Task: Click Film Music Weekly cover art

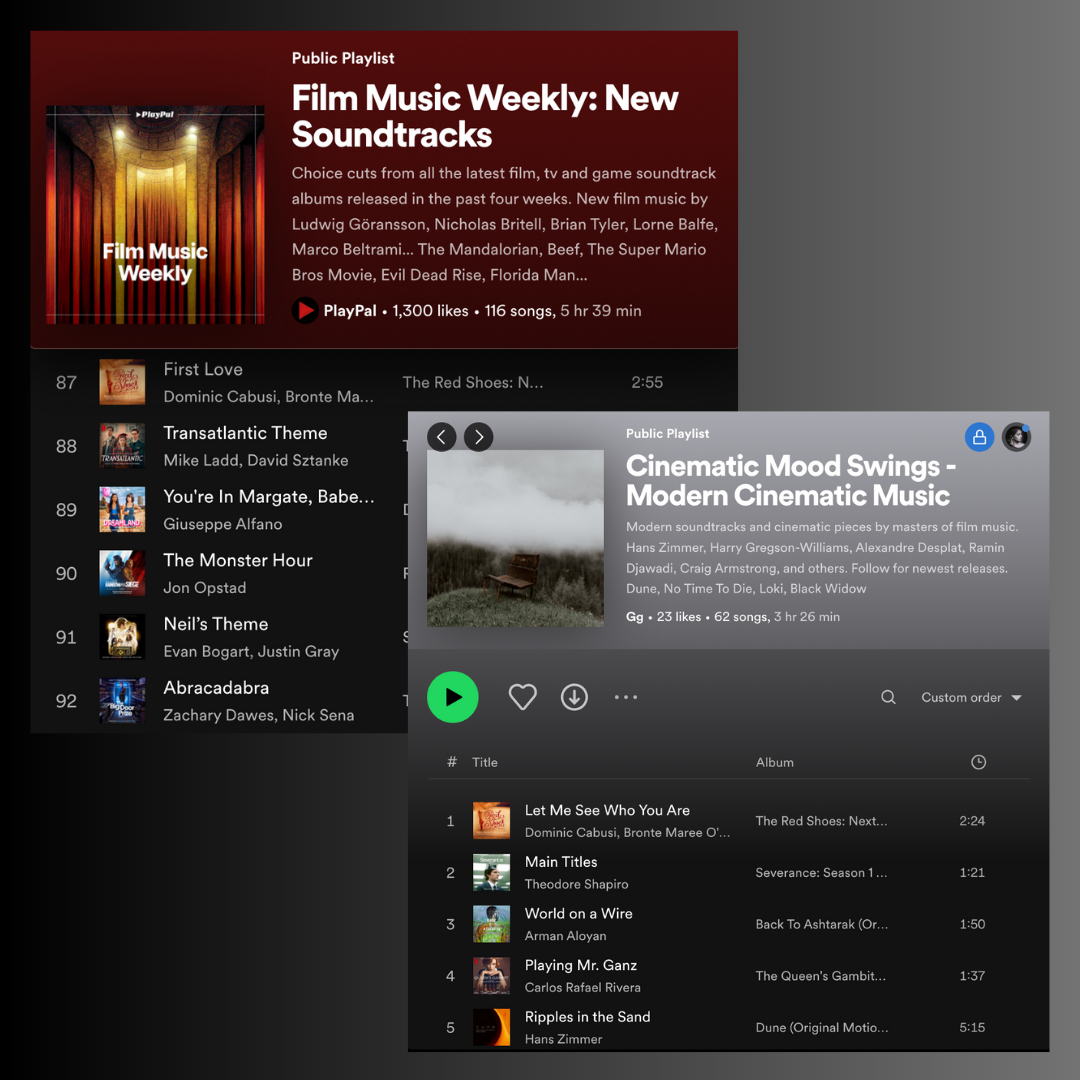Action: 155,214
